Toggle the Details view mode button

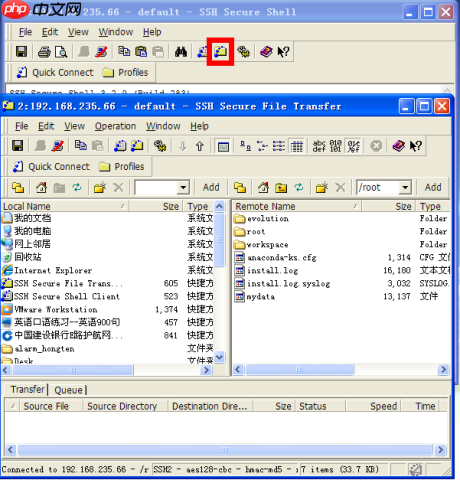(x=296, y=146)
